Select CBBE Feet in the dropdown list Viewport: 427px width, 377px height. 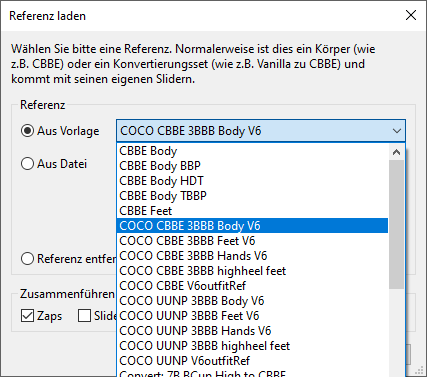tap(252, 211)
